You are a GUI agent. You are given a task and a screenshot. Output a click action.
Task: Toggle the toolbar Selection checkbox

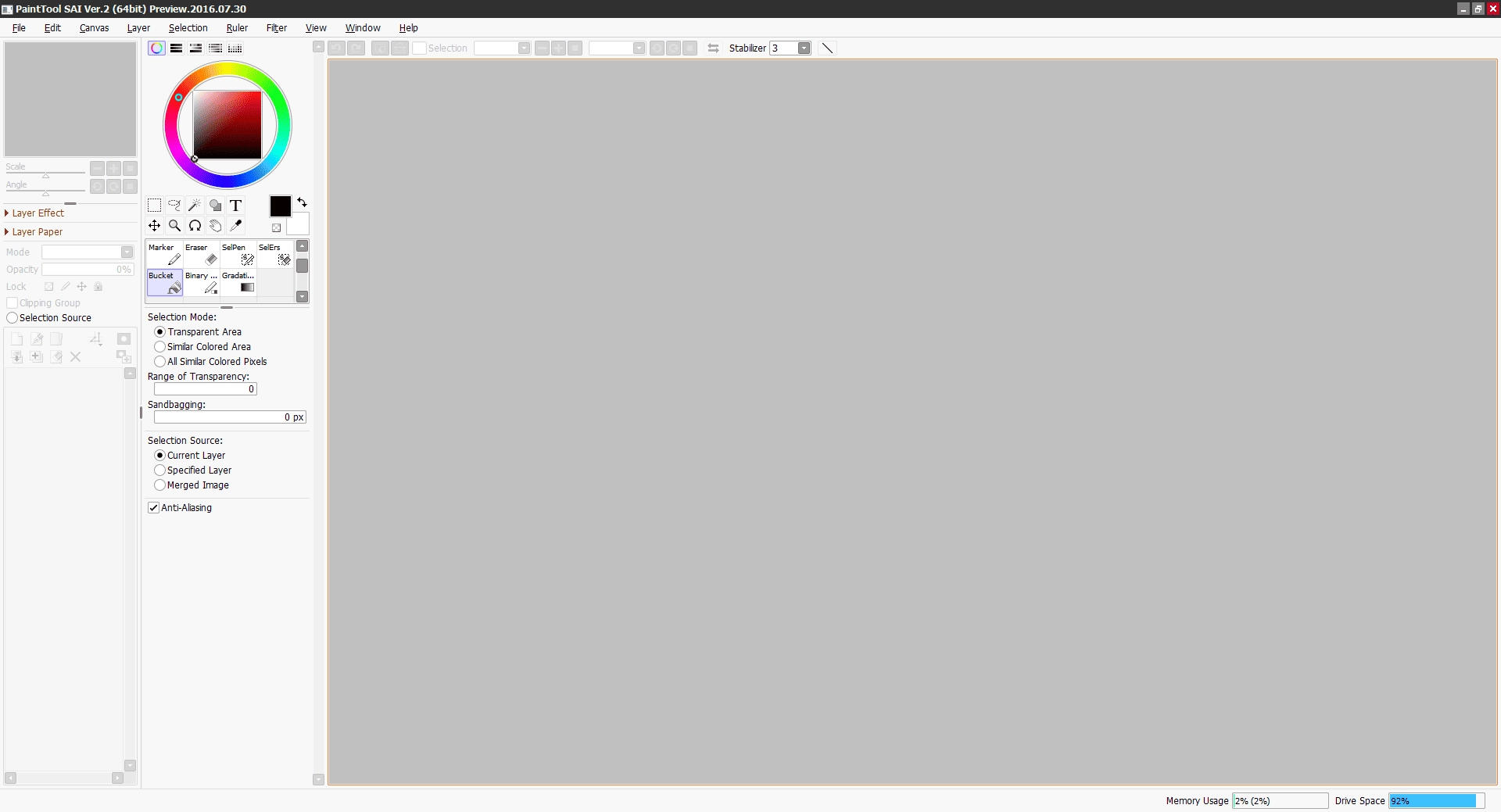point(420,48)
